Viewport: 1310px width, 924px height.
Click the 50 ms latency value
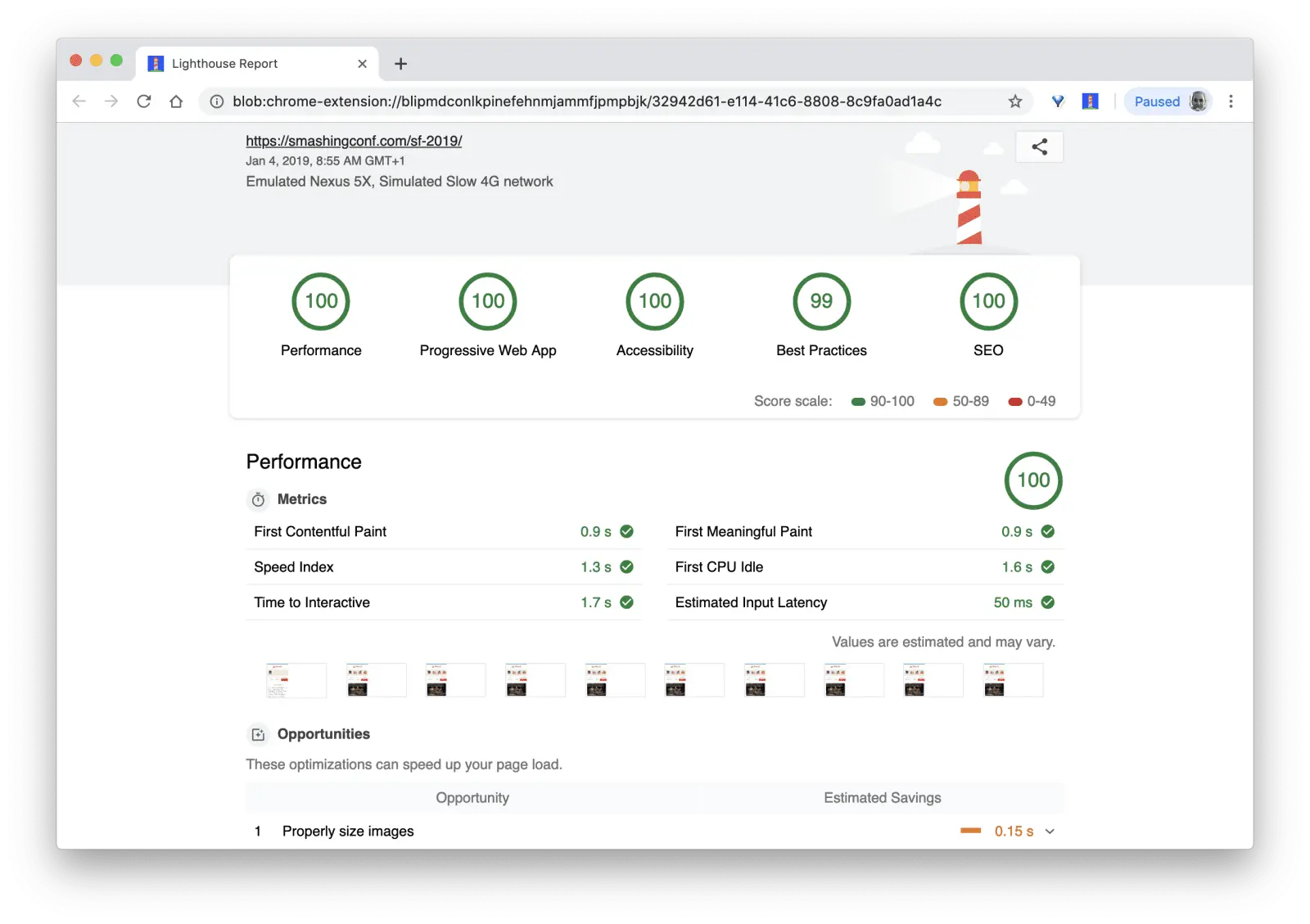coord(1013,602)
